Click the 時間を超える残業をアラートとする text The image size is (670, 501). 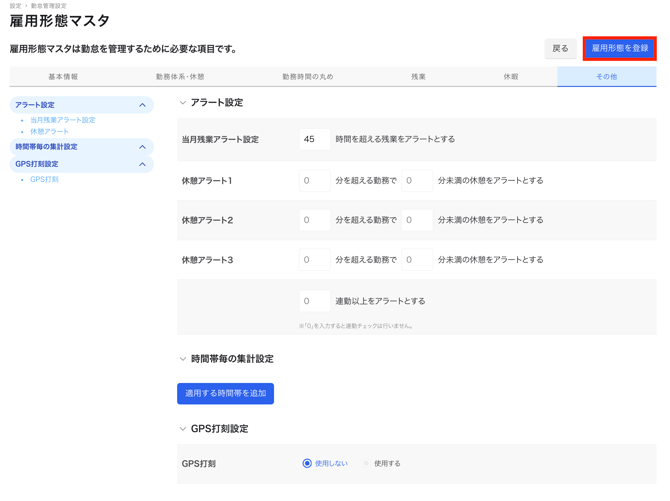tap(395, 139)
